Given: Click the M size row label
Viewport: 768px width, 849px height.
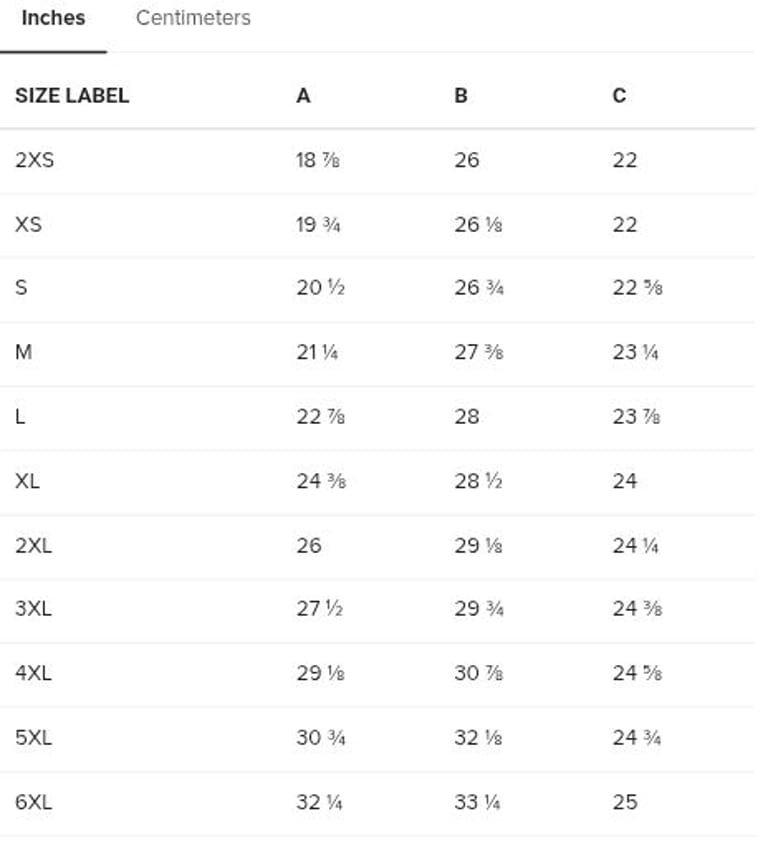Looking at the screenshot, I should [24, 352].
